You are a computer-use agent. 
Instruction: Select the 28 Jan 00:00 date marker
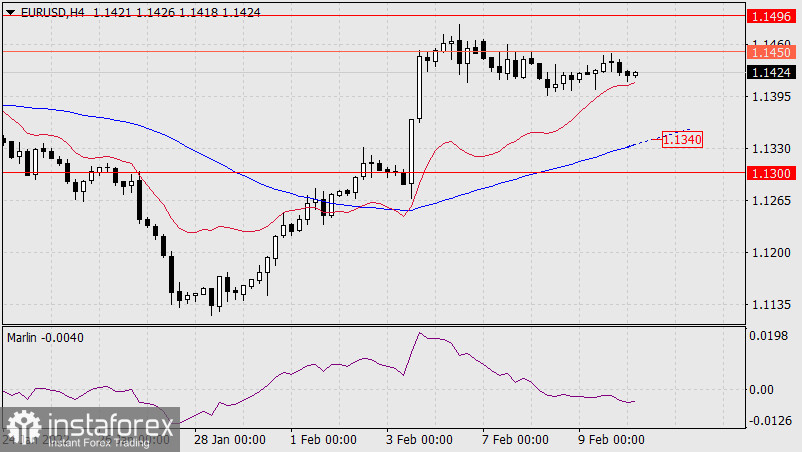229,440
